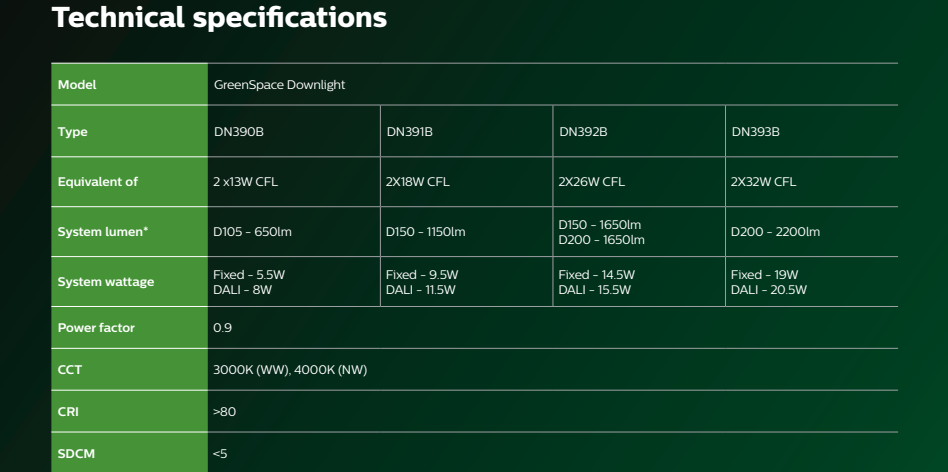Select the GreenSpace Downlight model cell
The width and height of the screenshot is (948, 472).
point(279,85)
